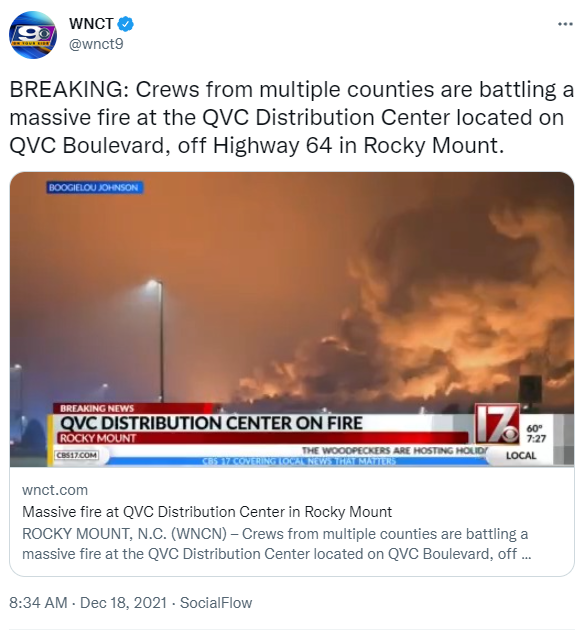Image resolution: width=583 pixels, height=638 pixels.
Task: Click the BREAKING tweet text body
Action: [291, 118]
